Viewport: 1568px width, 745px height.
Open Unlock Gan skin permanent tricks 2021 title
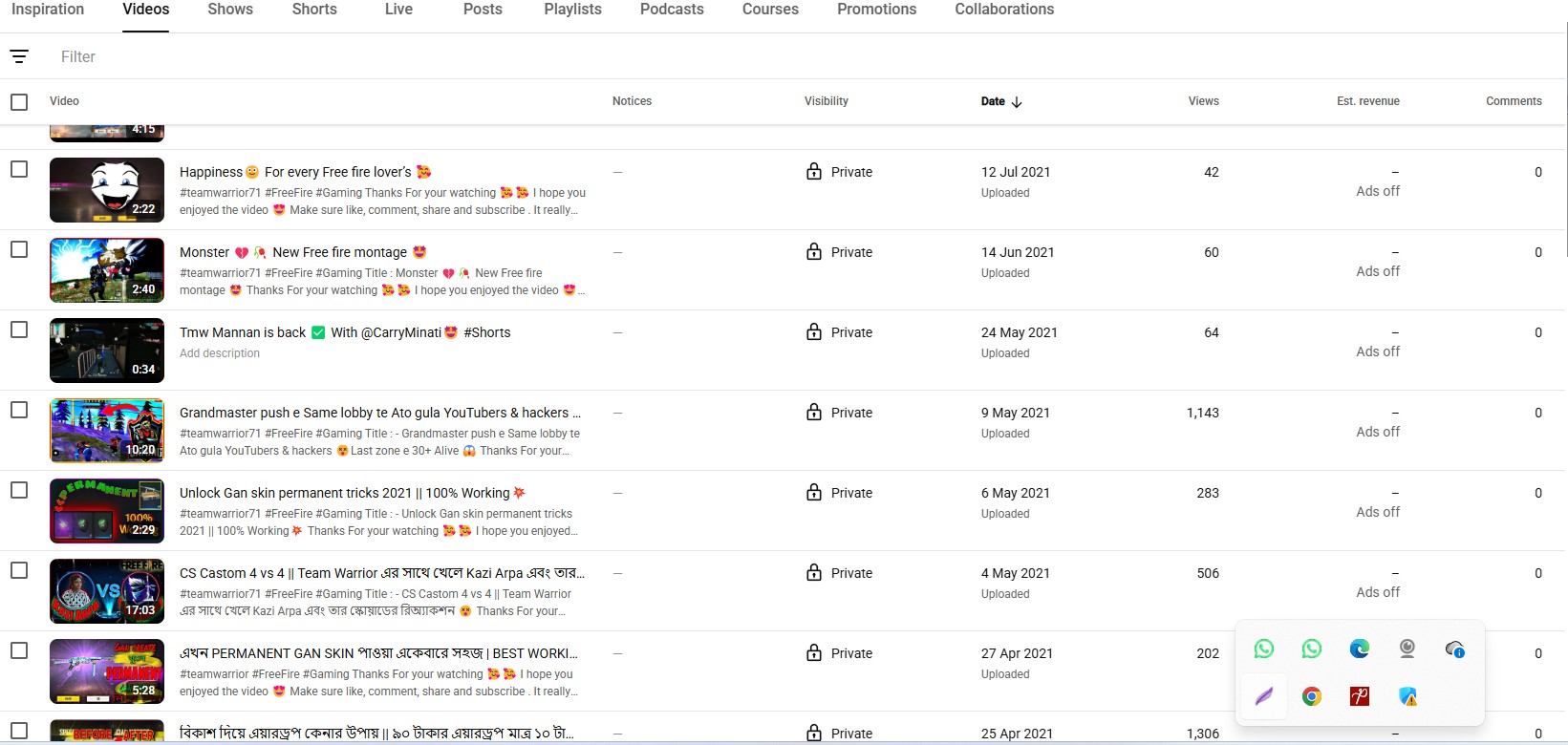click(353, 493)
